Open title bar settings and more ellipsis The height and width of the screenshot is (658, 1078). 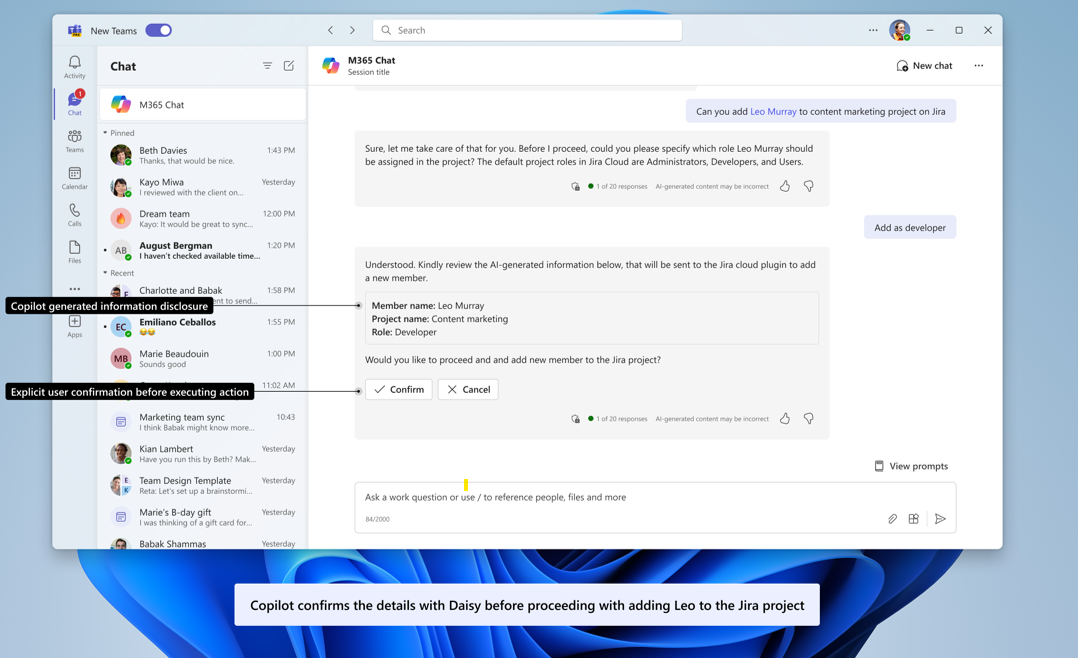(x=873, y=30)
